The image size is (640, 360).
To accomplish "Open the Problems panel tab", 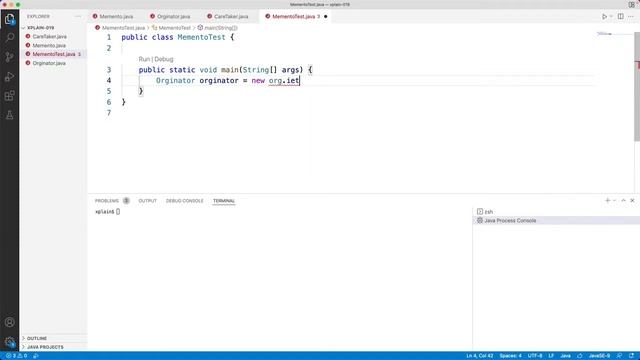I will pos(107,201).
